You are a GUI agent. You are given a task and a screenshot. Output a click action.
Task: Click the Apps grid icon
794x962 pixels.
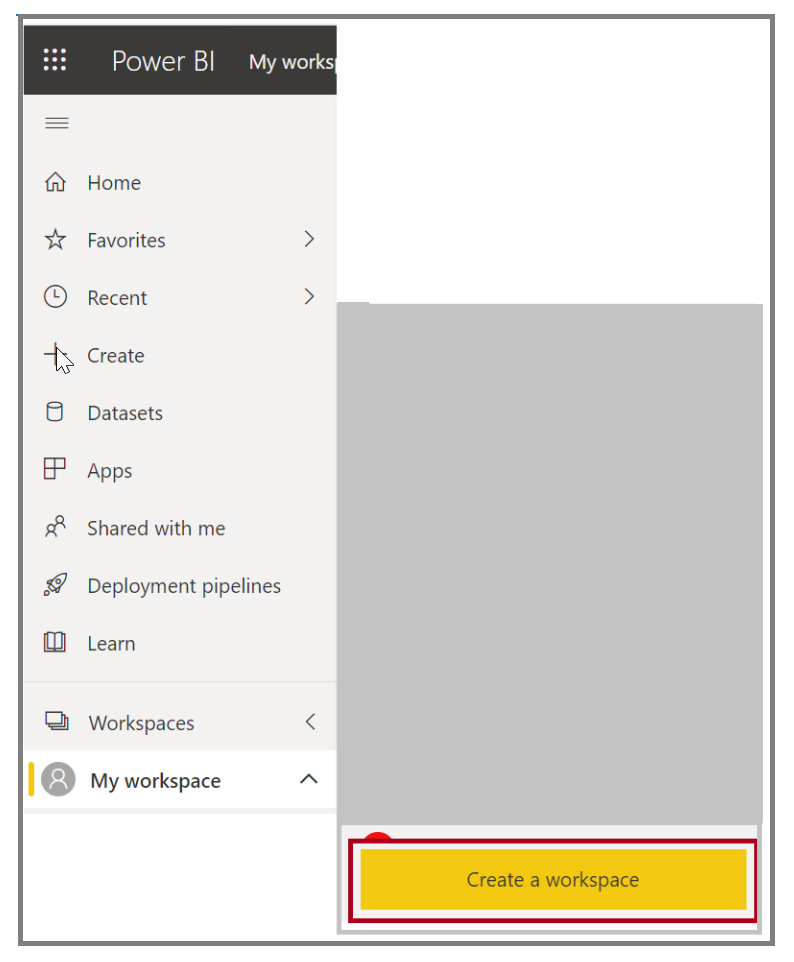tap(55, 469)
